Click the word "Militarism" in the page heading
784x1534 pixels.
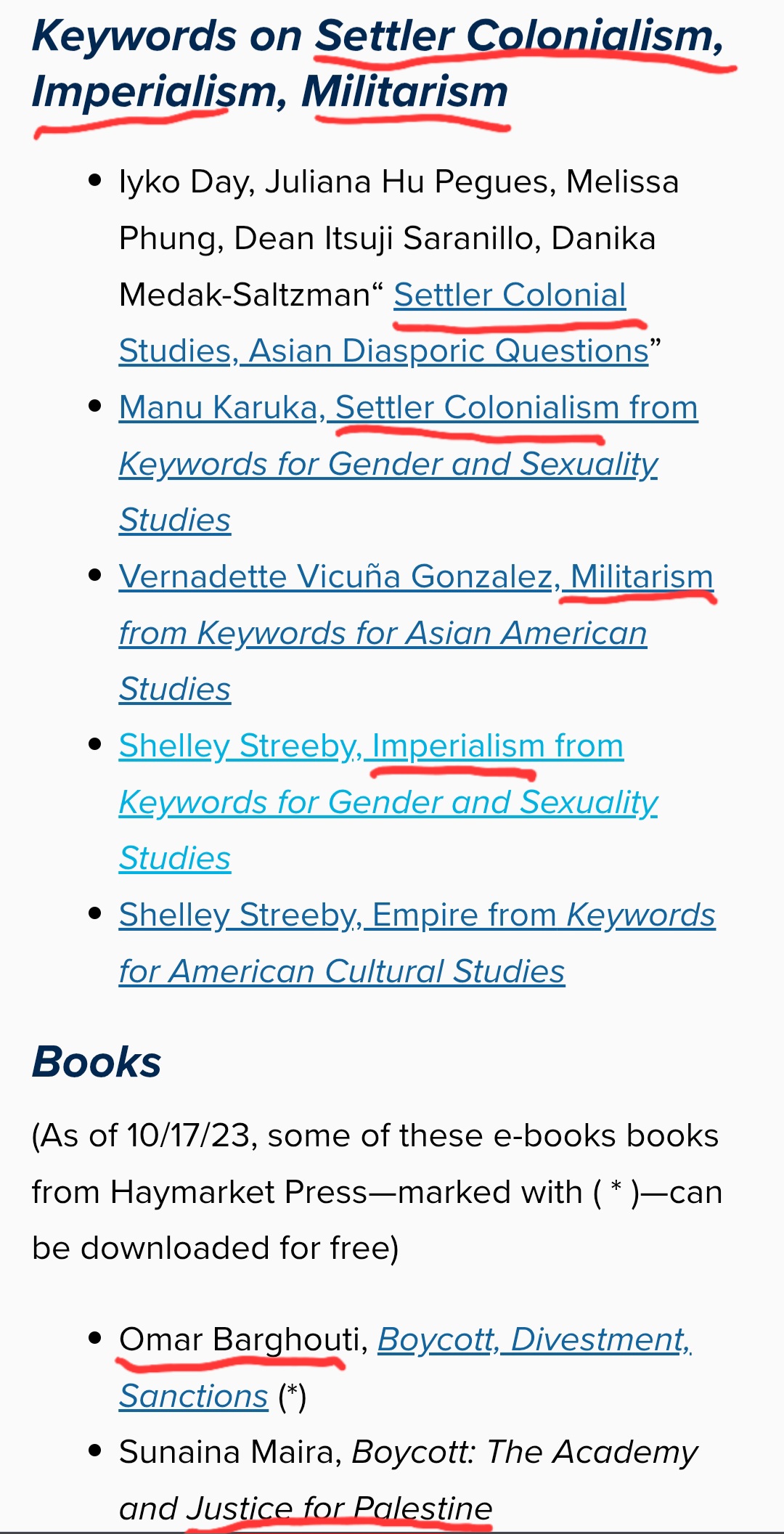click(404, 92)
